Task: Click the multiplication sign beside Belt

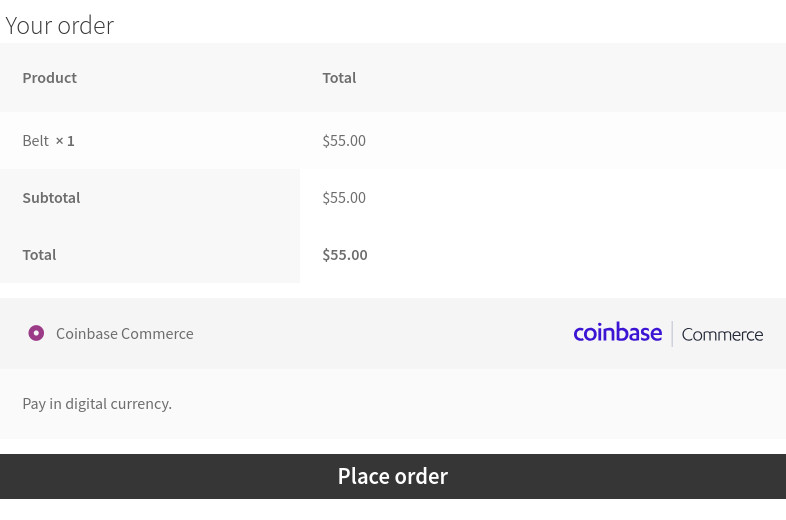Action: point(59,141)
